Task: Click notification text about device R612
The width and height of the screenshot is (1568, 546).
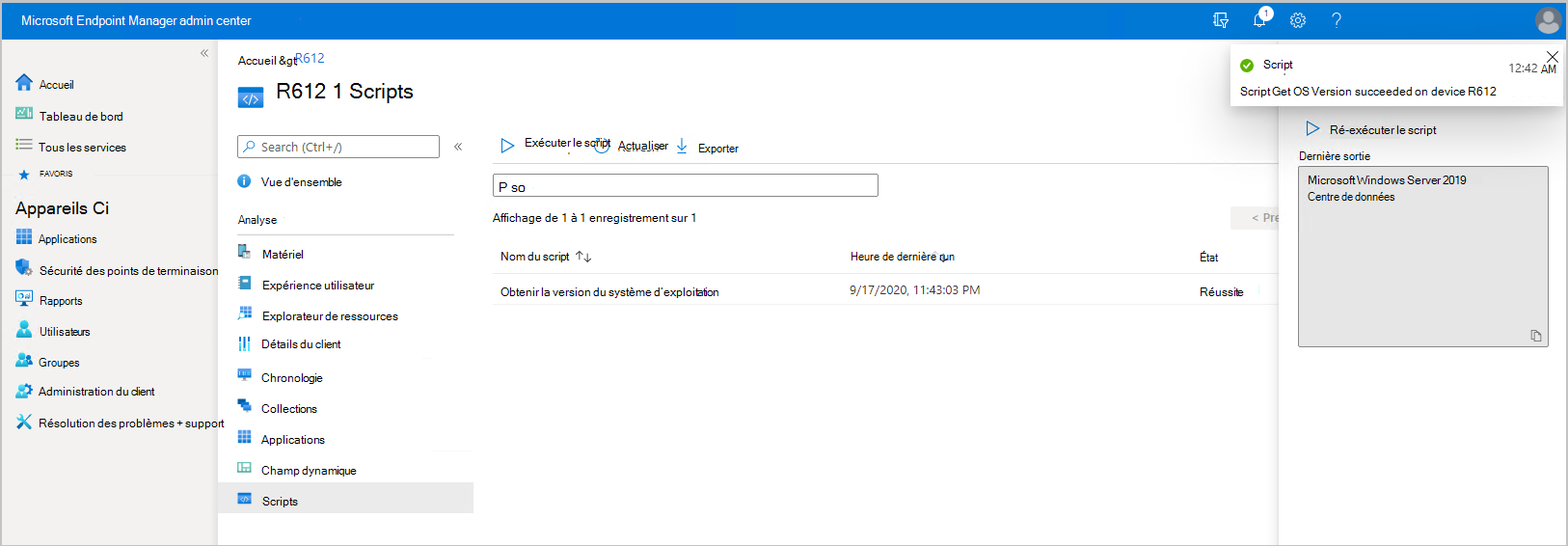Action: [x=1367, y=92]
